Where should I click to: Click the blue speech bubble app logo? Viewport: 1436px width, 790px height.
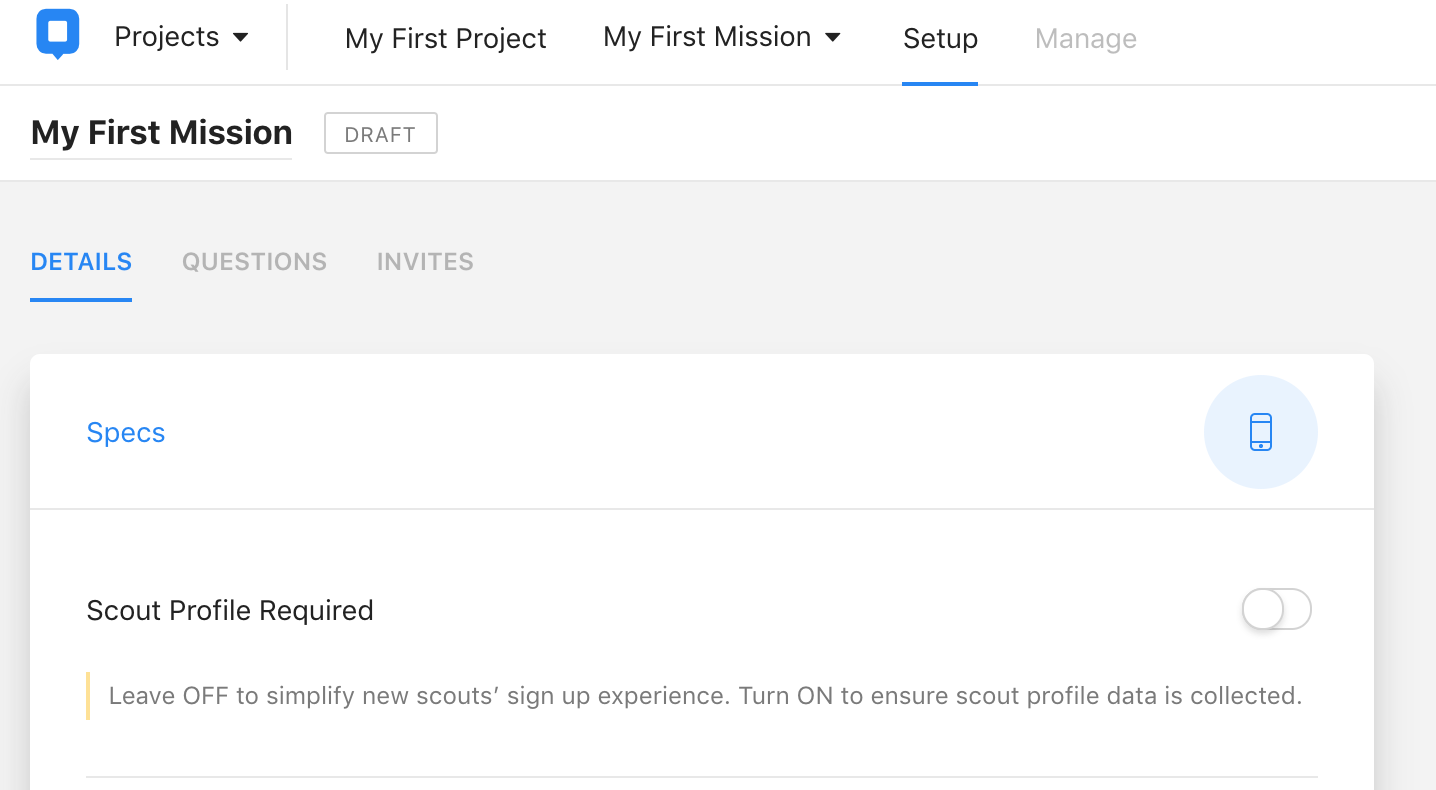(x=58, y=34)
